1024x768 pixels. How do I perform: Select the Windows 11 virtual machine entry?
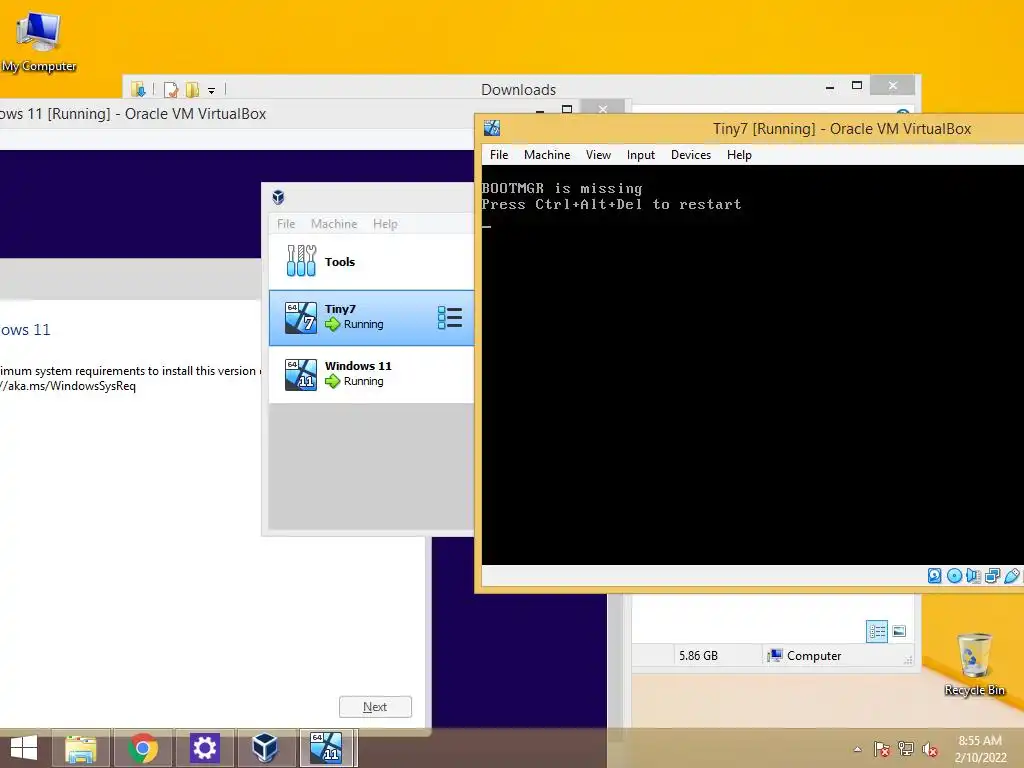[x=371, y=374]
